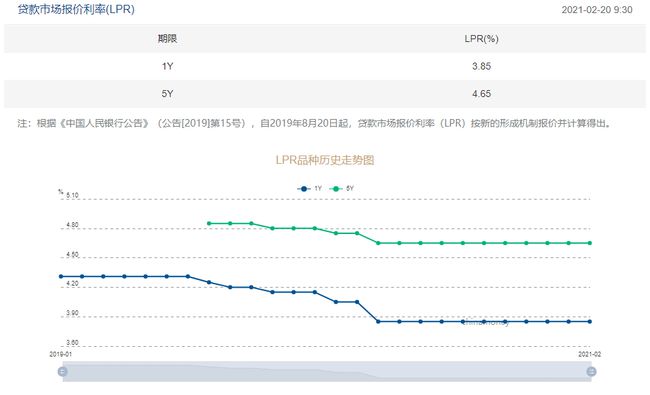Click the last 1Y blue data point

(590, 321)
